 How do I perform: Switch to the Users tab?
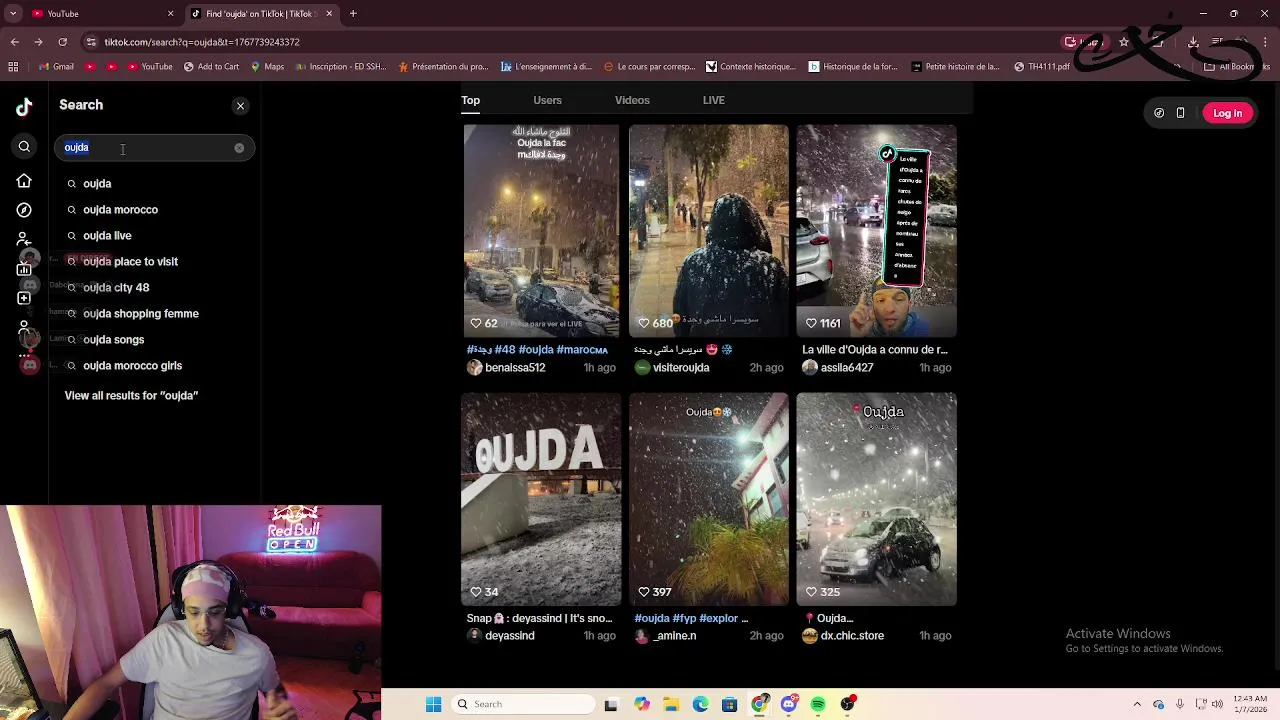(547, 100)
